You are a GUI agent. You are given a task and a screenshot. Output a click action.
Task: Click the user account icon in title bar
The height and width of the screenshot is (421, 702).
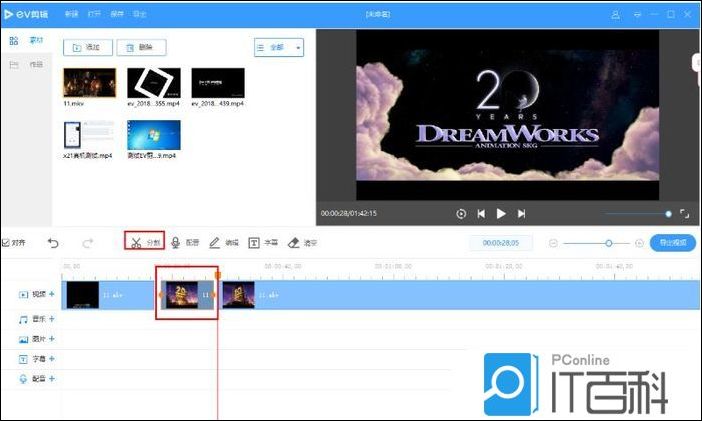[616, 14]
